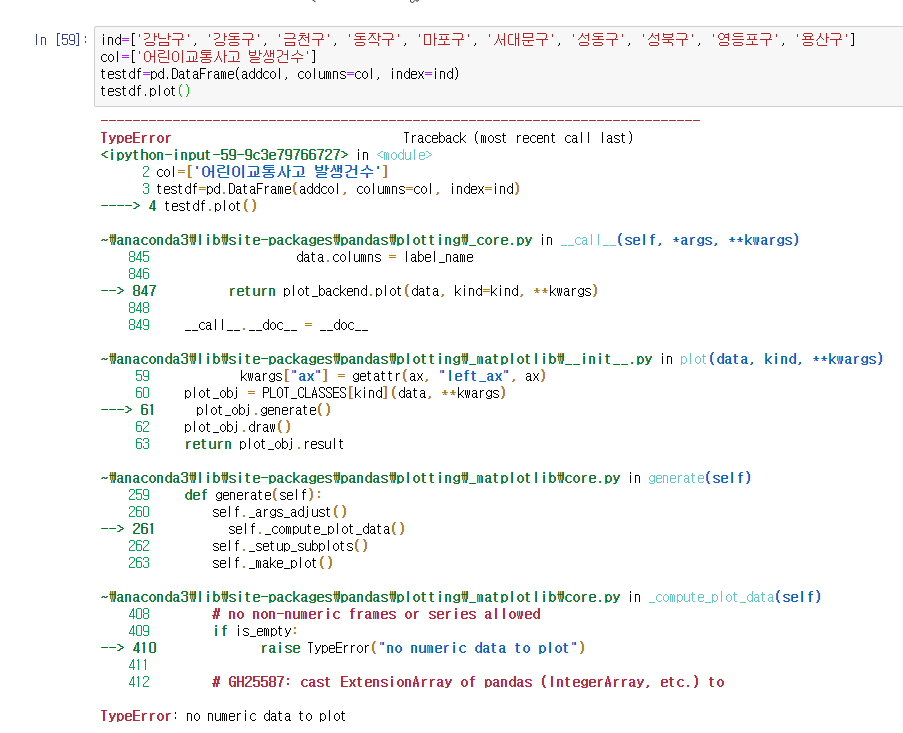Click traceback line 409 if is_empty

pyautogui.click(x=213, y=631)
